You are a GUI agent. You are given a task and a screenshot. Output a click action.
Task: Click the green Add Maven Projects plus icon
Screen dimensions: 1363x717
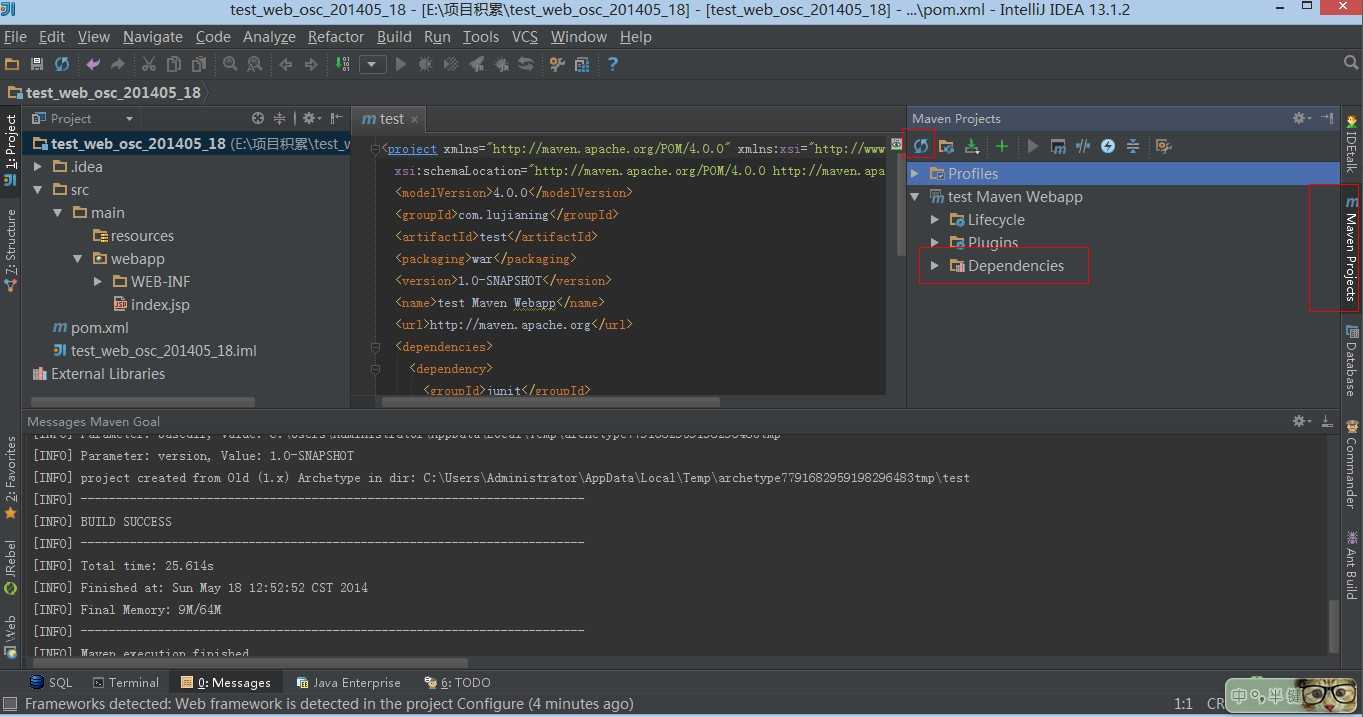pos(1001,146)
